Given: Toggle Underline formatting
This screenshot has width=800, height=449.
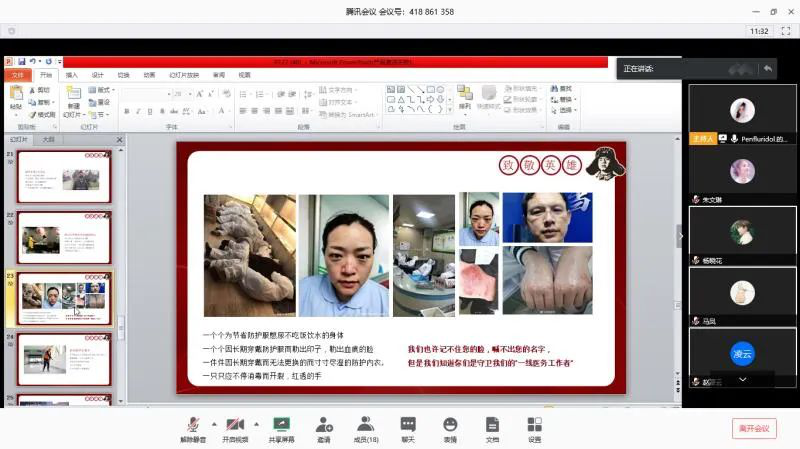Looking at the screenshot, I should [x=150, y=111].
